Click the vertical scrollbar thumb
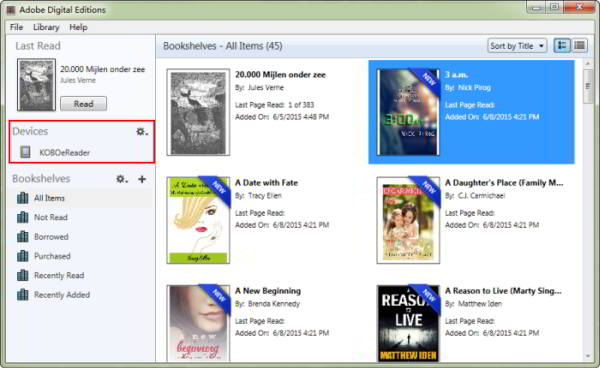 588,87
